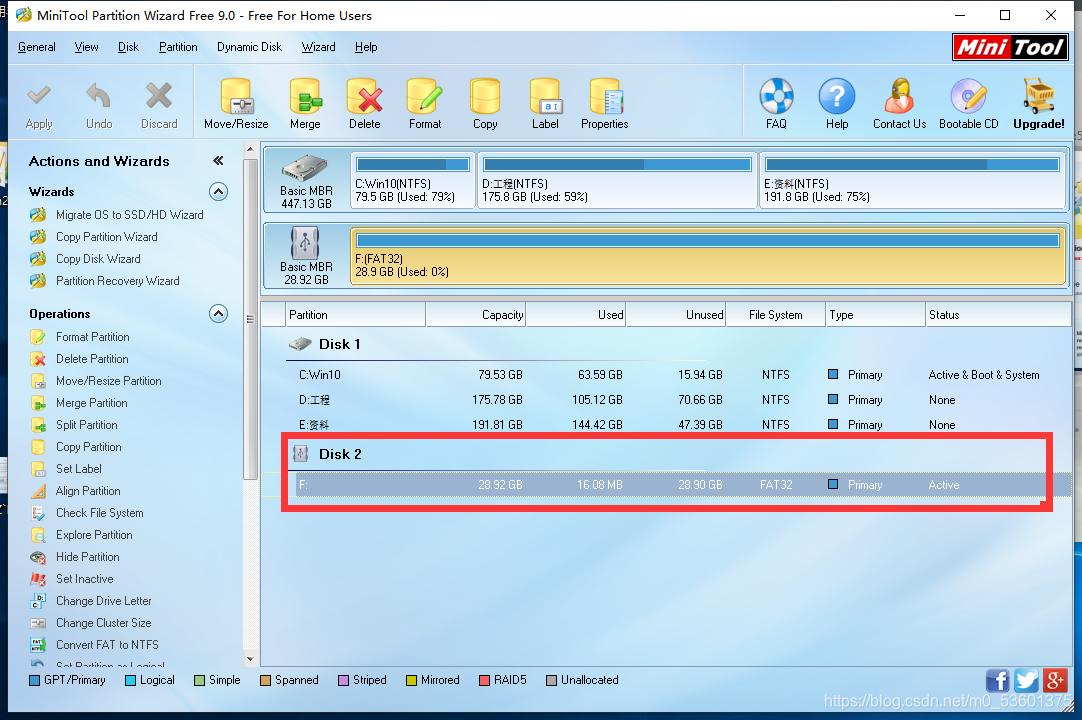
Task: Open the Twitter share icon
Action: pos(1026,681)
